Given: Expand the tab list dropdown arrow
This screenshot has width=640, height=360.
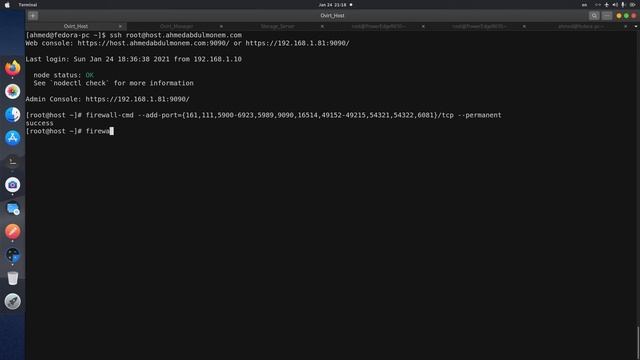Looking at the screenshot, I should pos(636,26).
